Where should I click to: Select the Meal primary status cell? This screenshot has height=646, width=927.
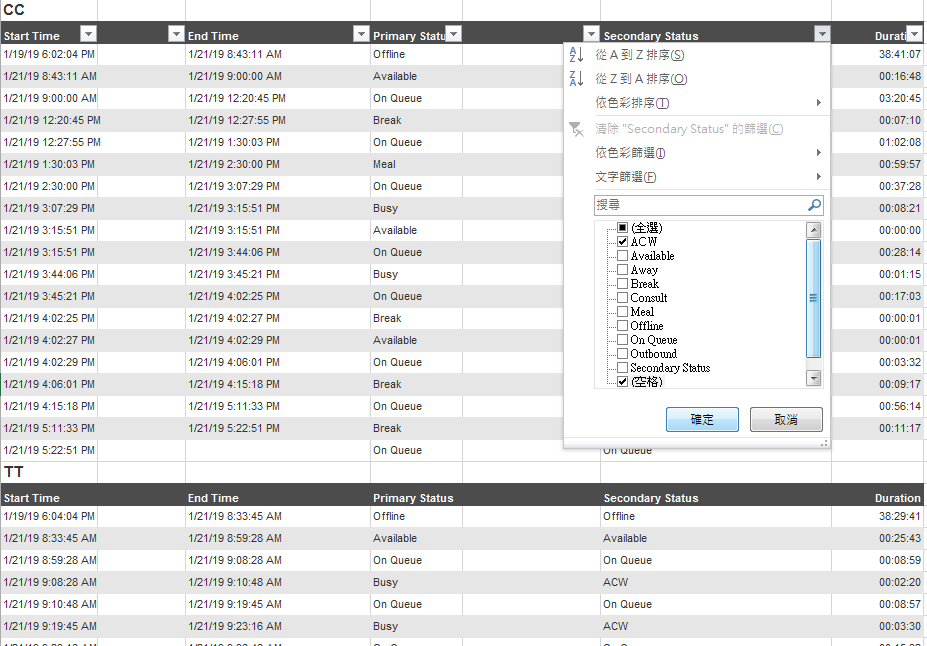coord(416,164)
